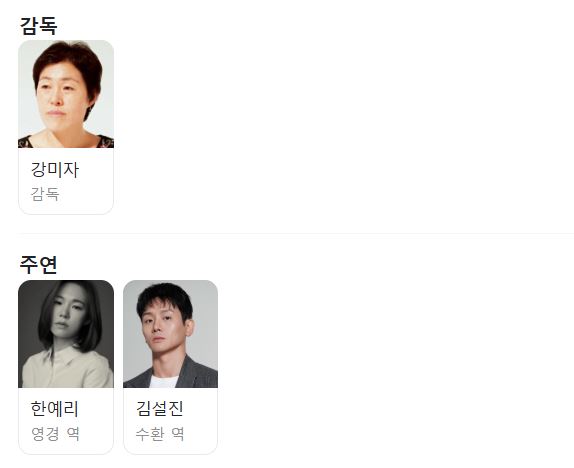Open director 강미자's profile photo
This screenshot has width=574, height=468.
click(66, 94)
